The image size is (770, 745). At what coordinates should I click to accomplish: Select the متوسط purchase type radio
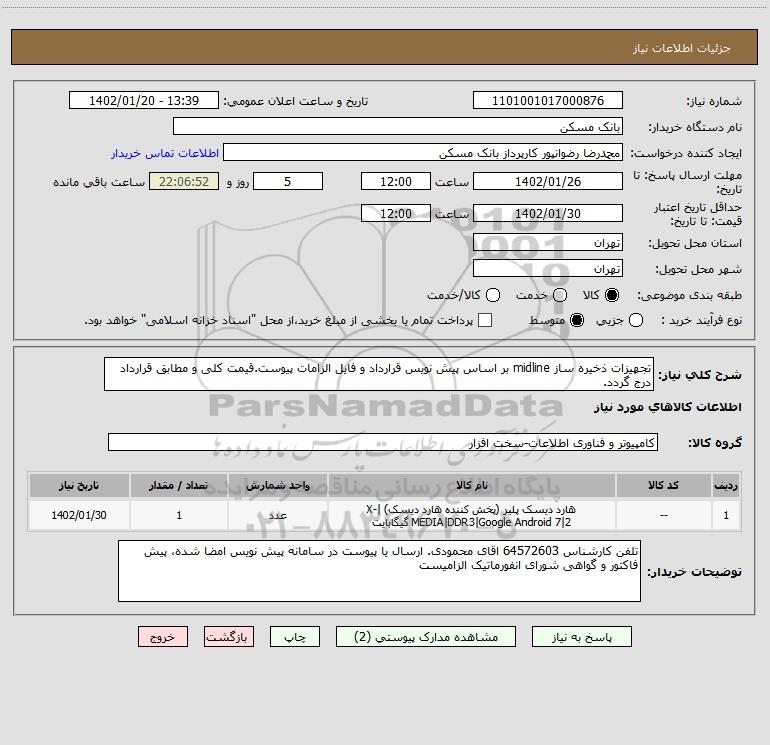[577, 320]
